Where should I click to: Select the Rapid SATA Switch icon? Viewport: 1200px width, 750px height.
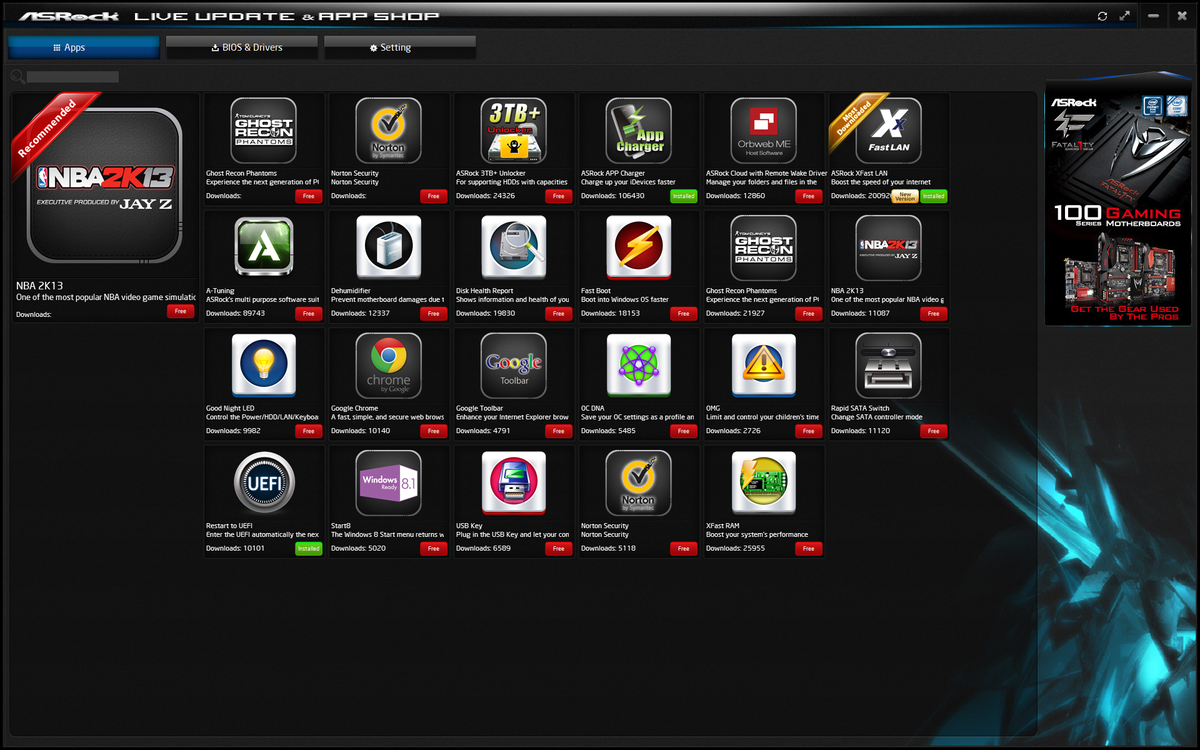click(888, 365)
